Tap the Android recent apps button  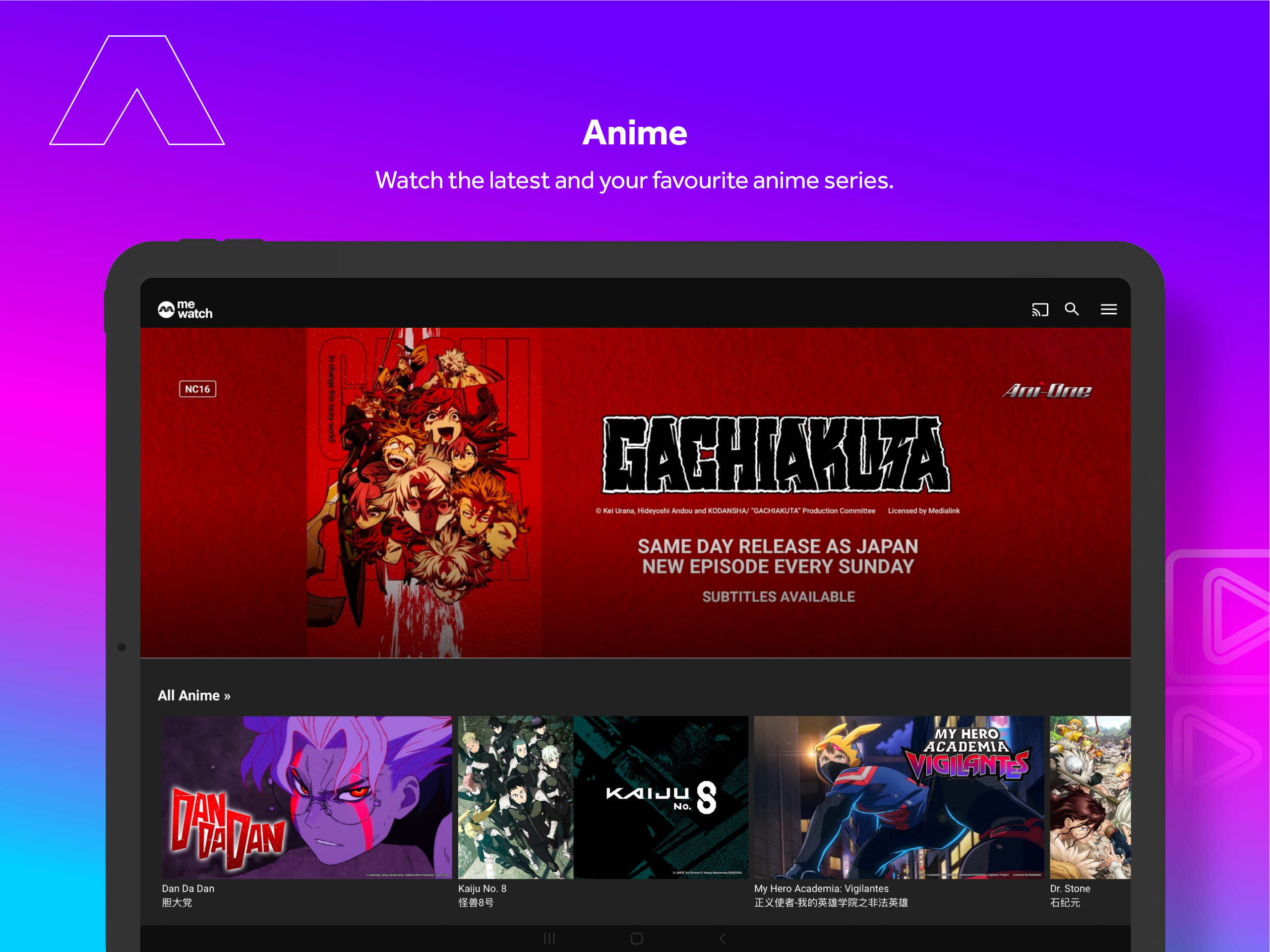[x=549, y=938]
